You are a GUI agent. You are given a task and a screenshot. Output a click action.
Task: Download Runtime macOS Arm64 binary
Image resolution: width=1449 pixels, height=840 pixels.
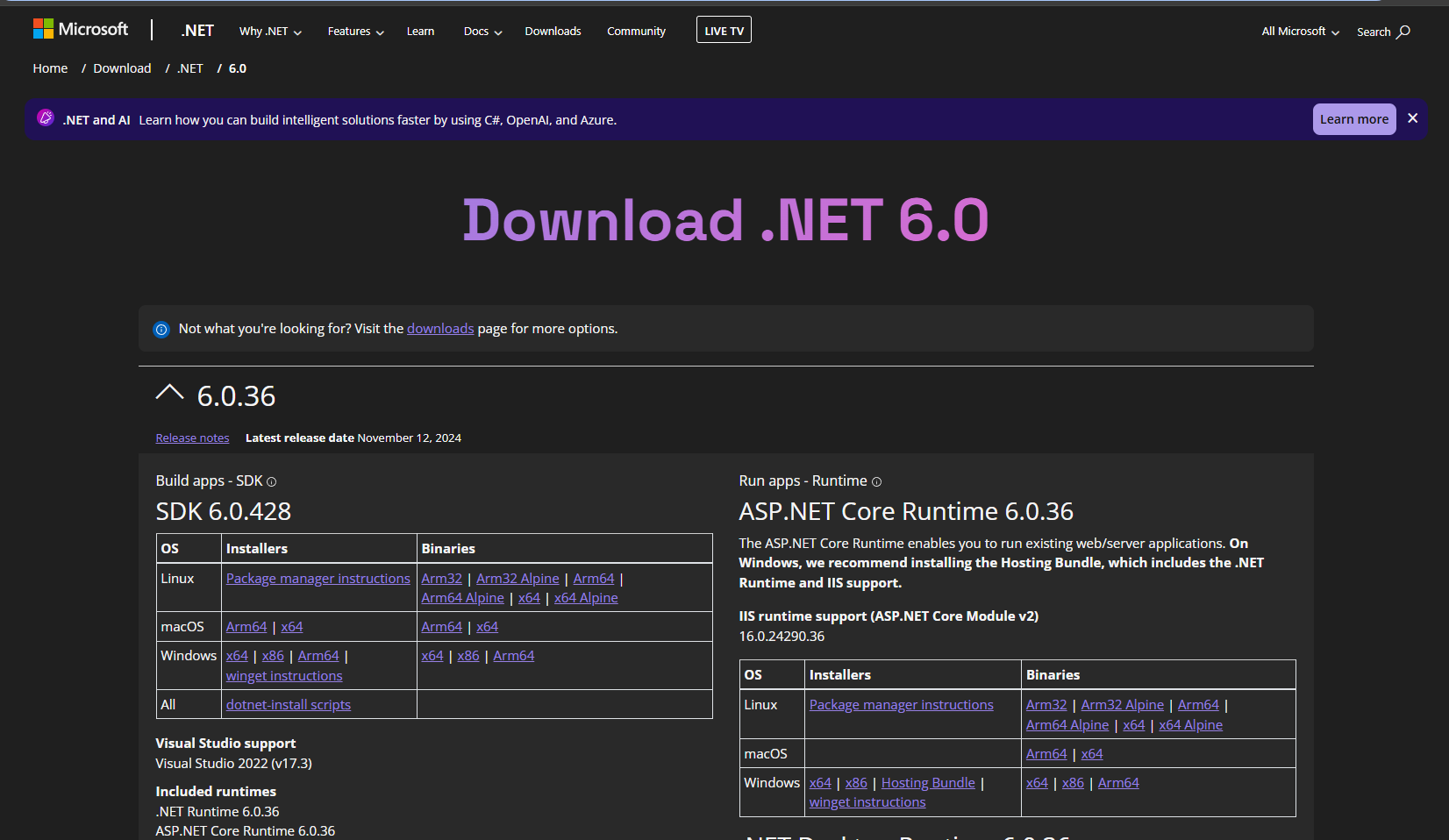coord(1046,754)
